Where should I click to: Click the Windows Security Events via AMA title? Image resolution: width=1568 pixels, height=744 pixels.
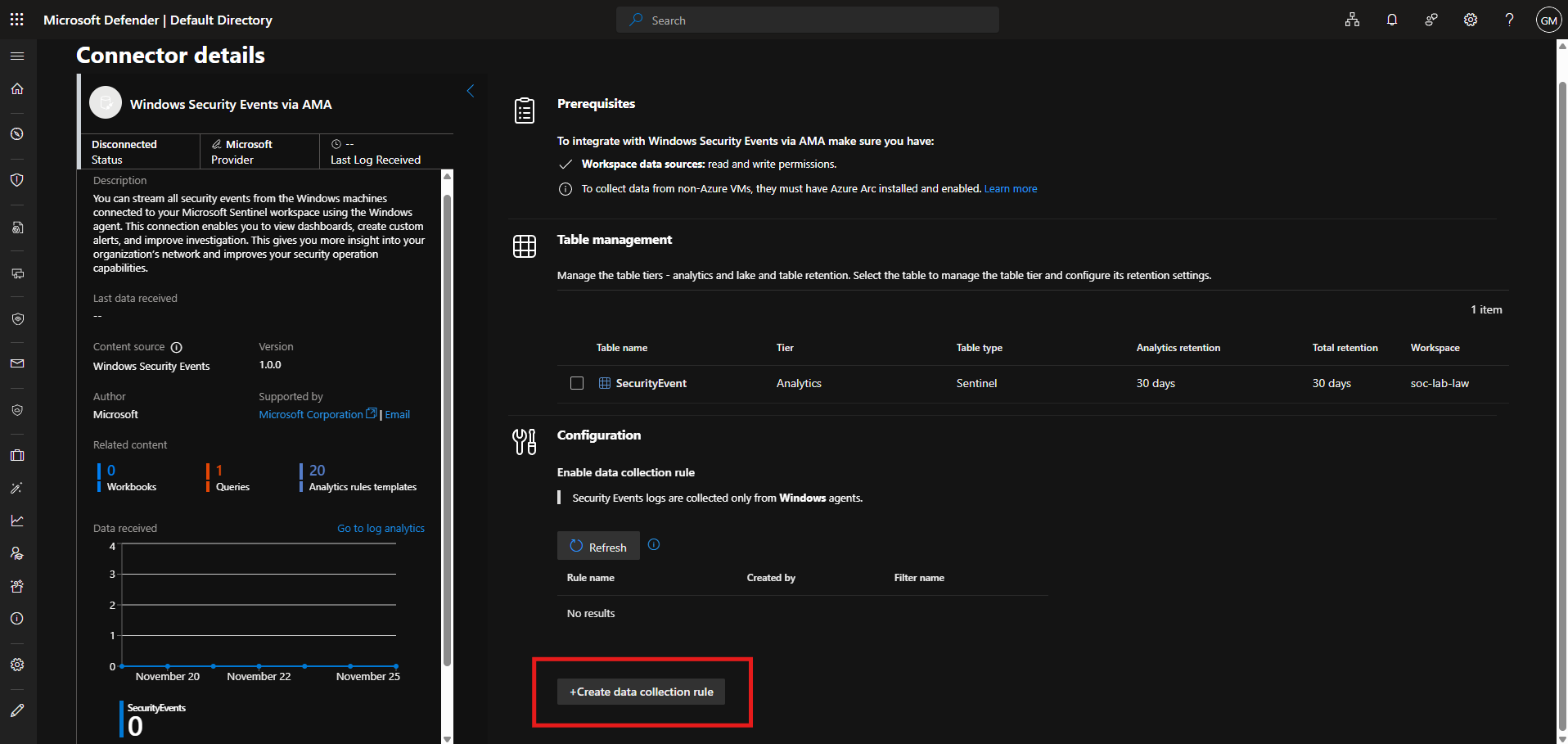point(231,104)
